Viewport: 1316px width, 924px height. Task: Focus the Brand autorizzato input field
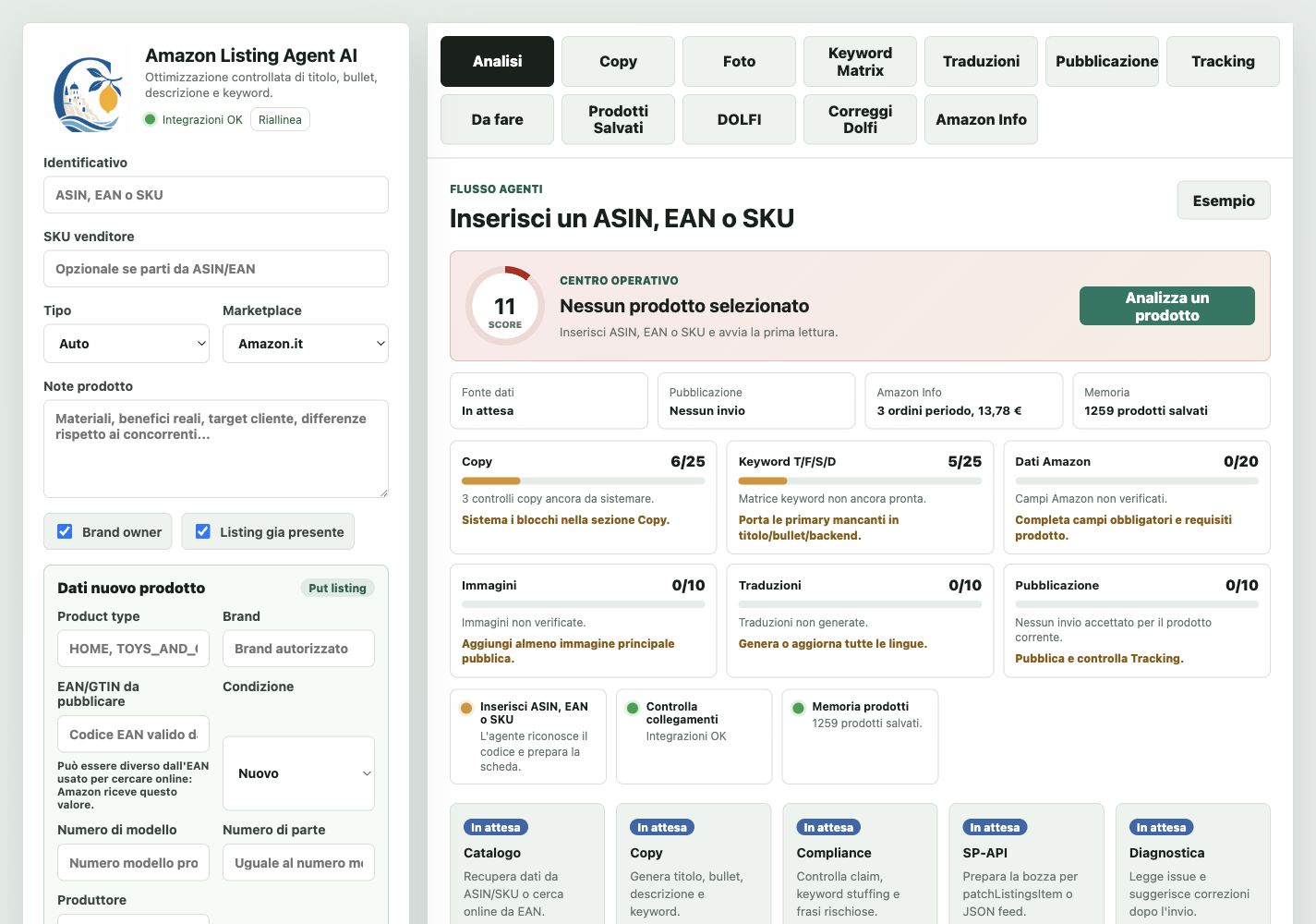pyautogui.click(x=298, y=649)
